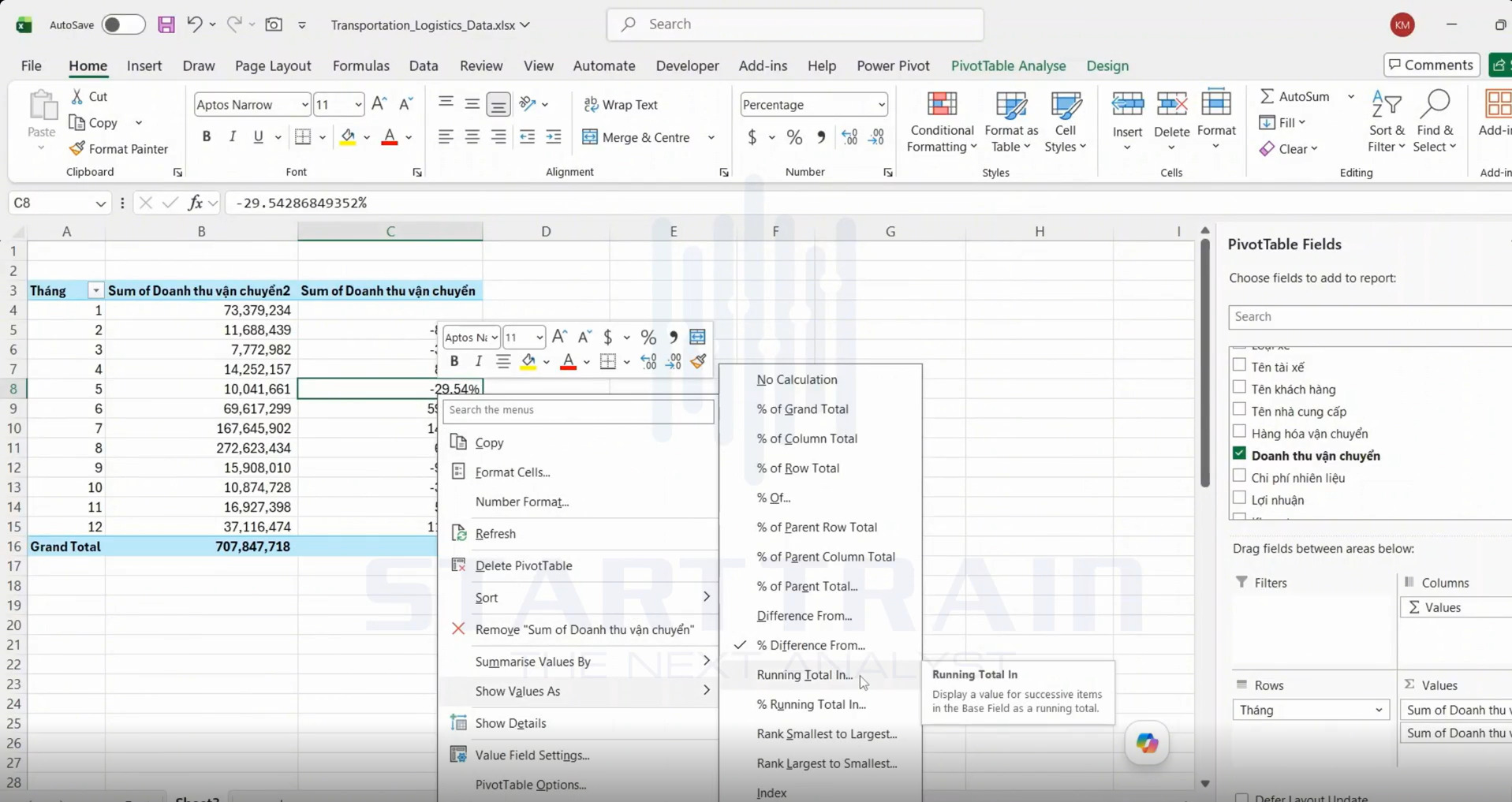Click Value Field Settings in context menu
The height and width of the screenshot is (802, 1512).
click(532, 755)
